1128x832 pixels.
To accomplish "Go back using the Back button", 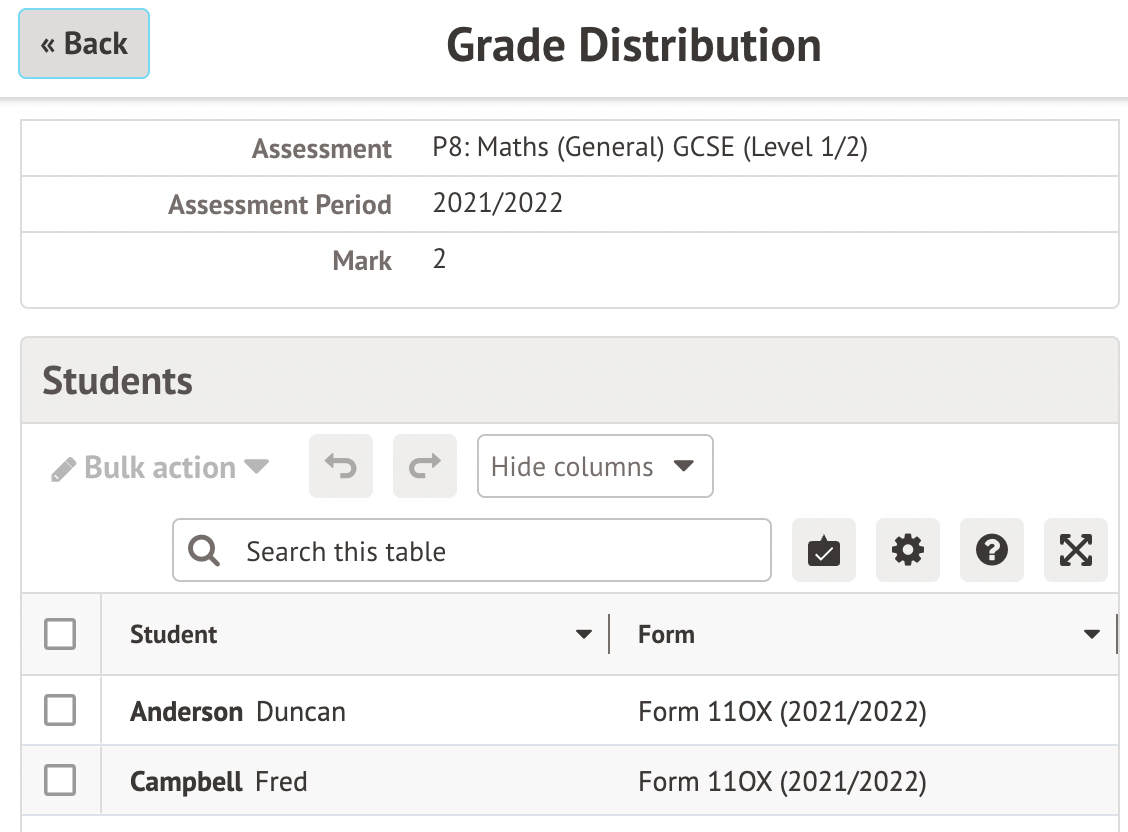I will tap(84, 44).
